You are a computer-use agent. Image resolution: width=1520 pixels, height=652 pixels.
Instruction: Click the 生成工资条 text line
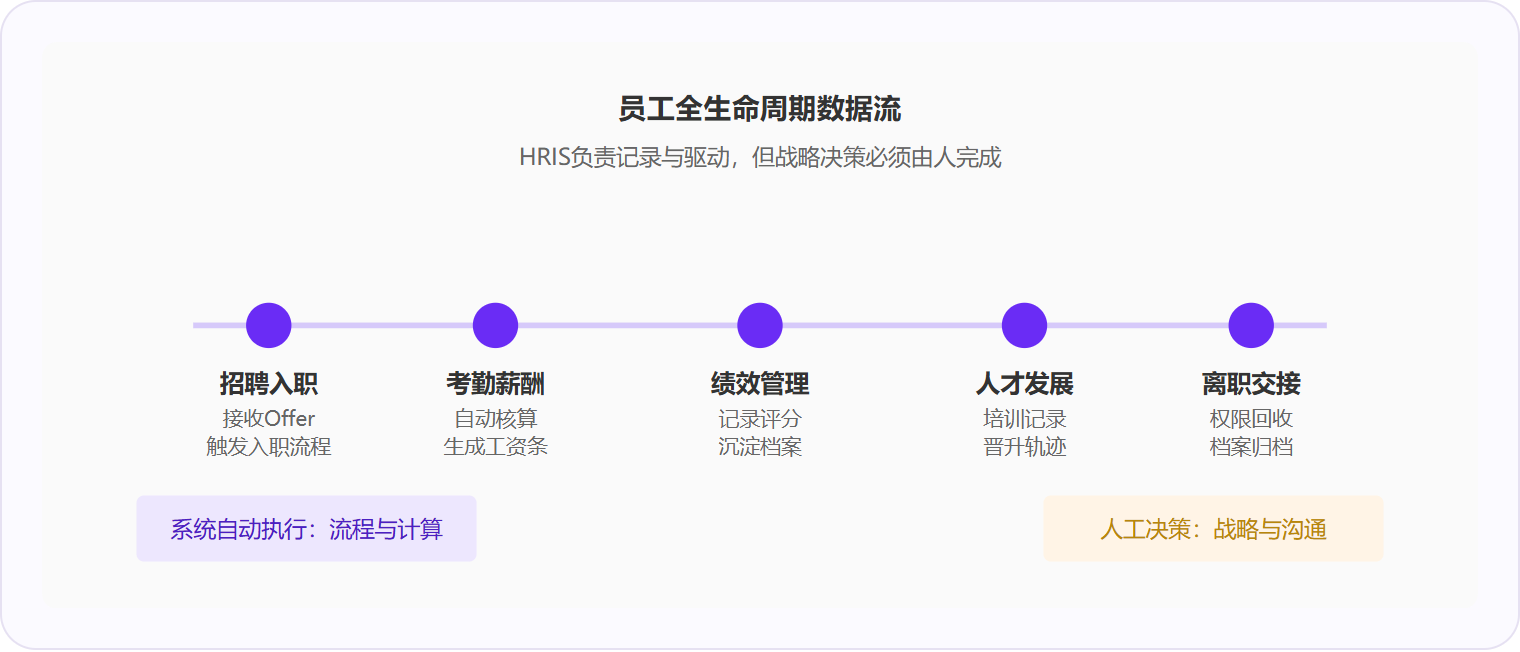495,447
